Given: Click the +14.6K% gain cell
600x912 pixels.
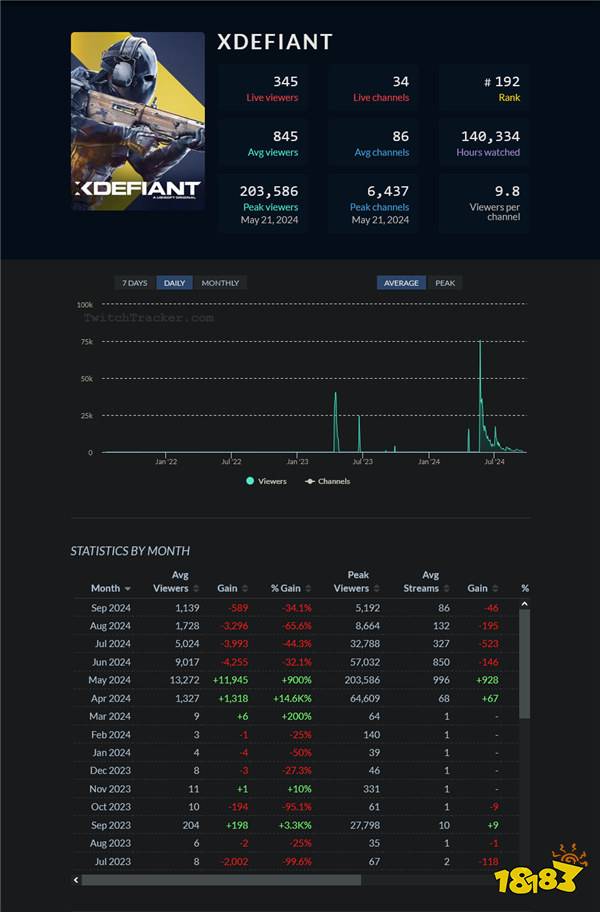Looking at the screenshot, I should [x=292, y=699].
